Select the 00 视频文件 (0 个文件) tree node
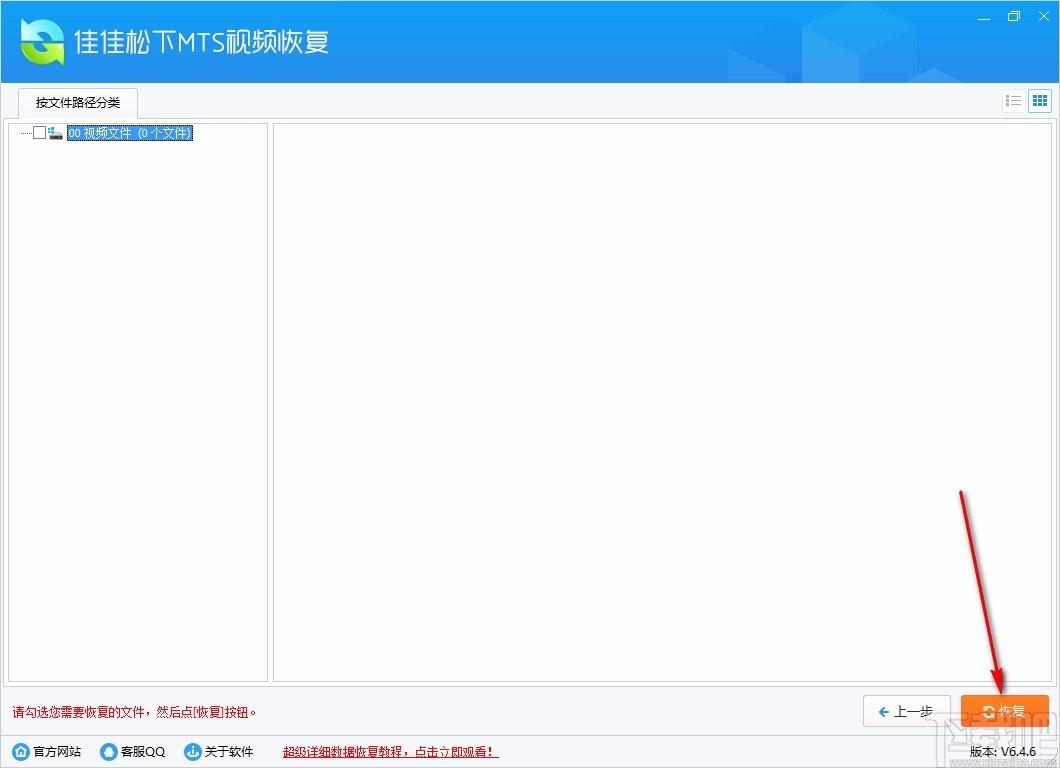This screenshot has height=768, width=1060. coord(130,133)
